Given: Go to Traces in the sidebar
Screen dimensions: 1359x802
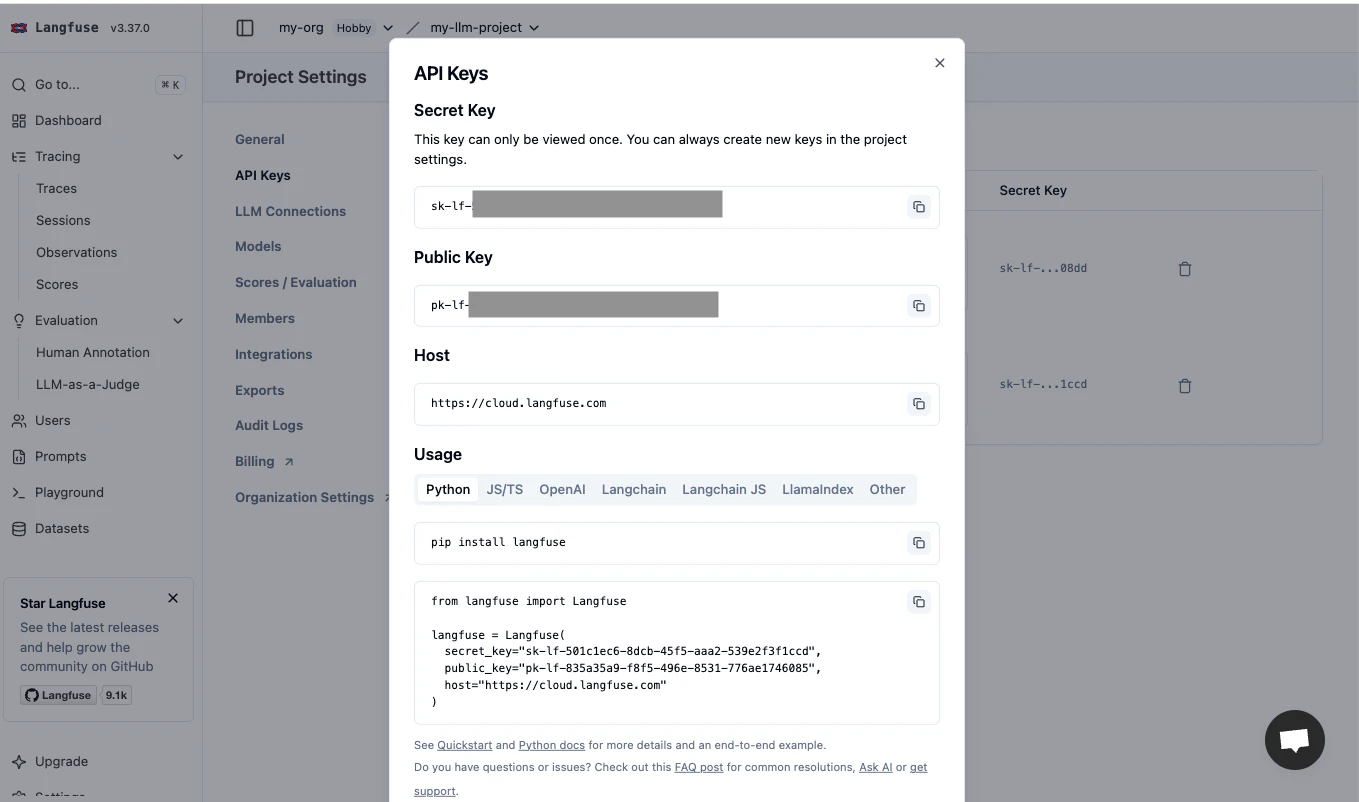Looking at the screenshot, I should click(x=56, y=189).
